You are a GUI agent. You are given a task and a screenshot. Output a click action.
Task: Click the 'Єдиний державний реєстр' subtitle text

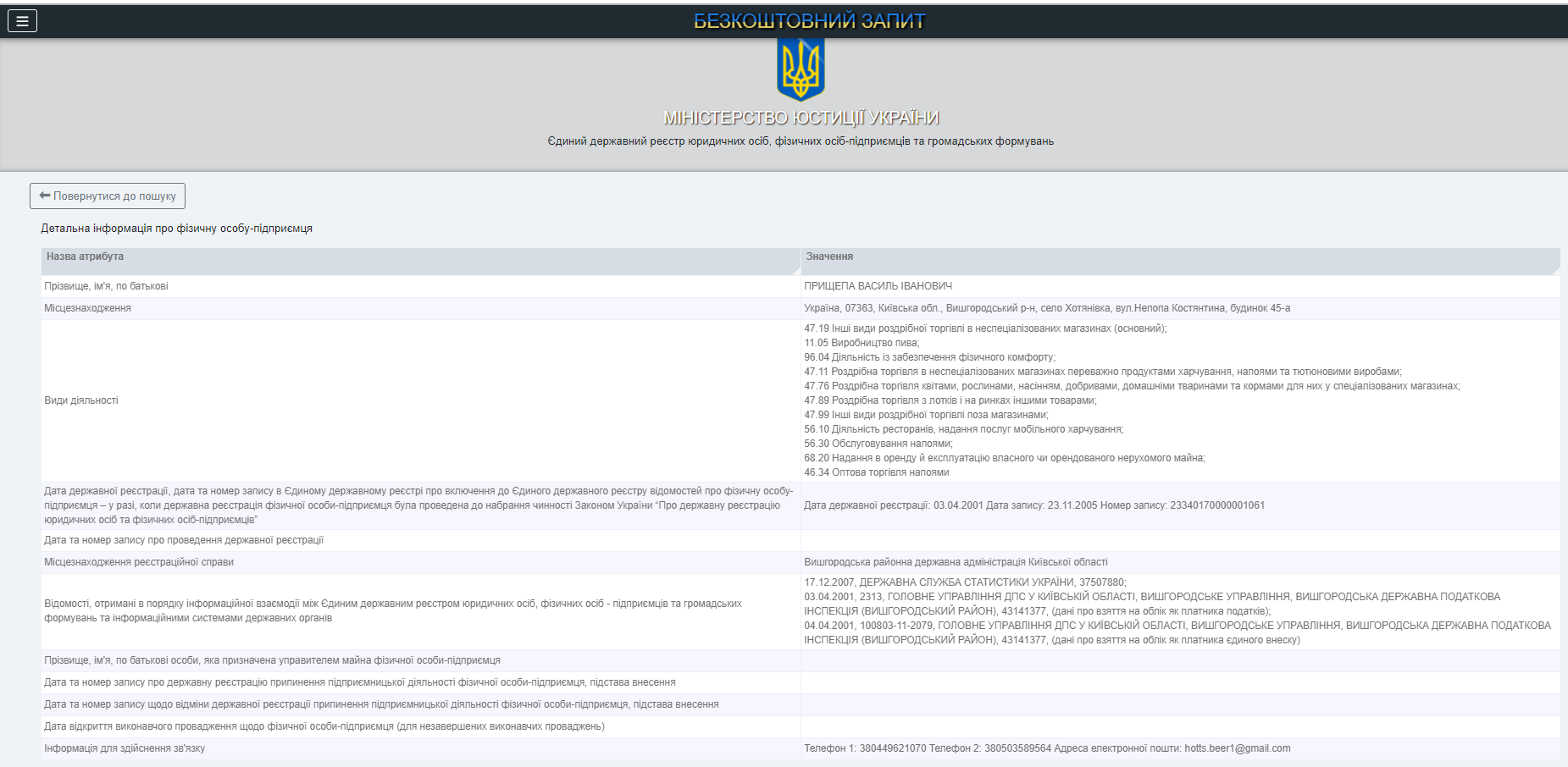pos(800,141)
